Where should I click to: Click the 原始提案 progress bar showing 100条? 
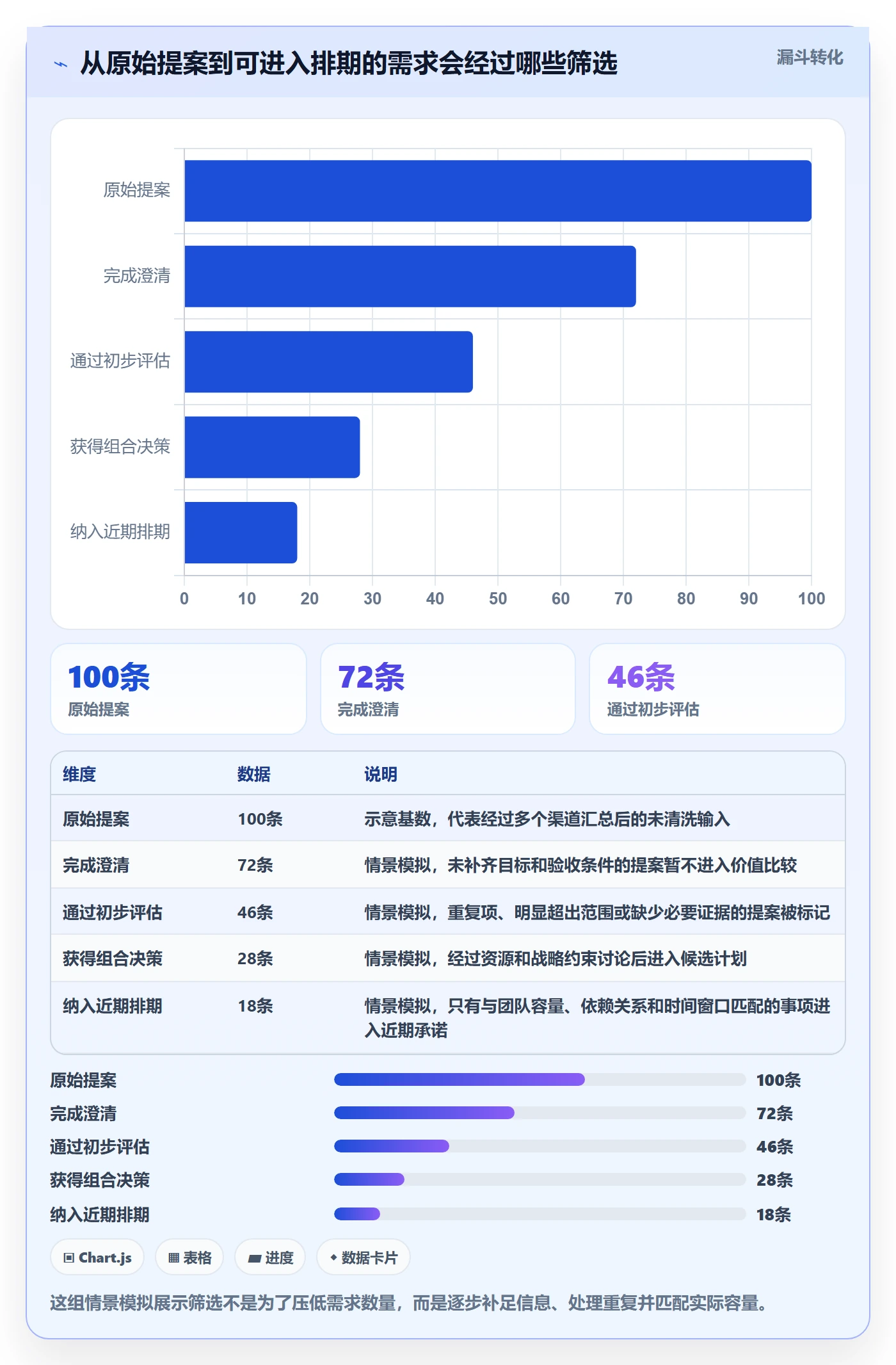(x=540, y=1079)
